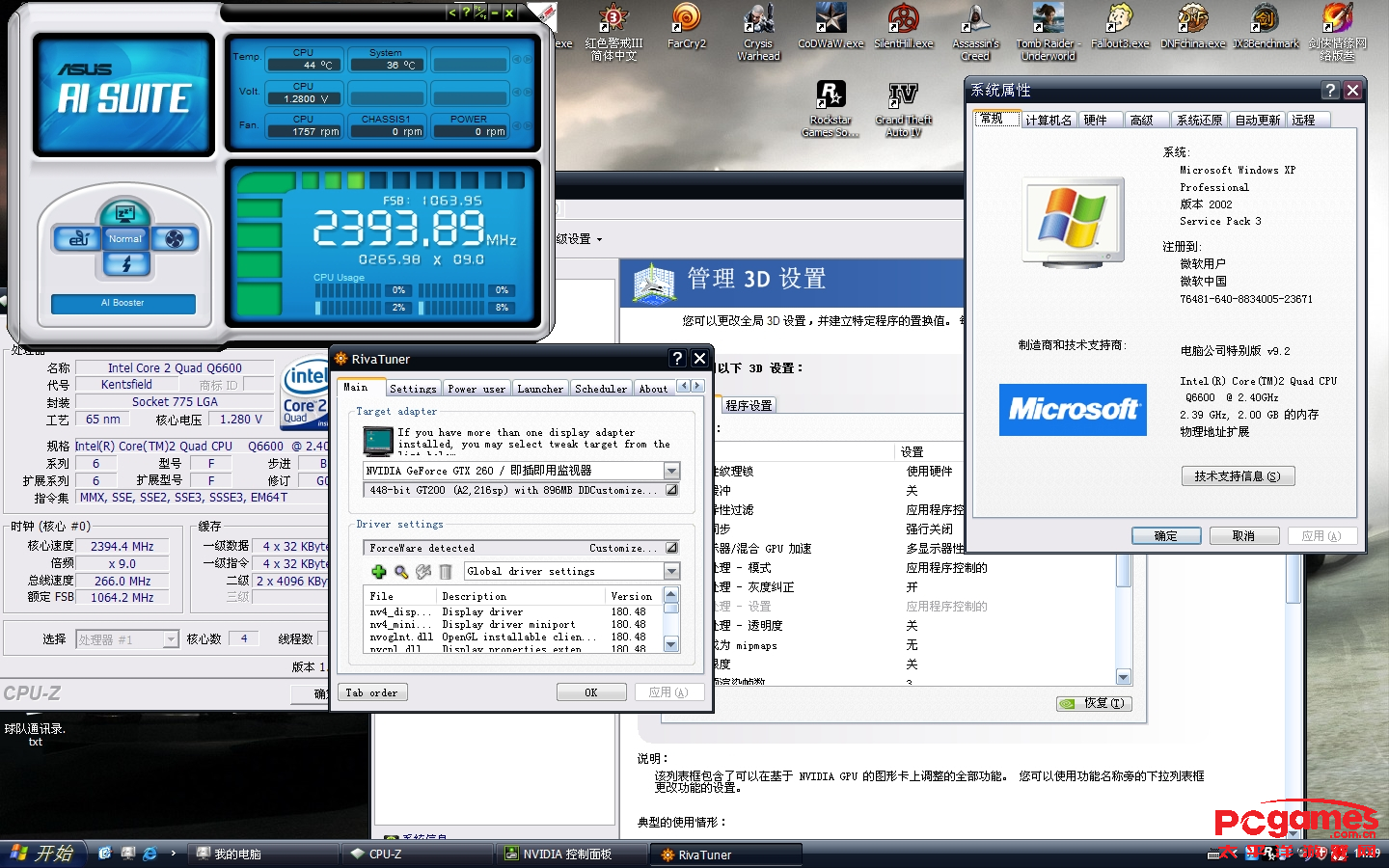
Task: Click the trash delete icon in RivaTuner
Action: click(446, 572)
